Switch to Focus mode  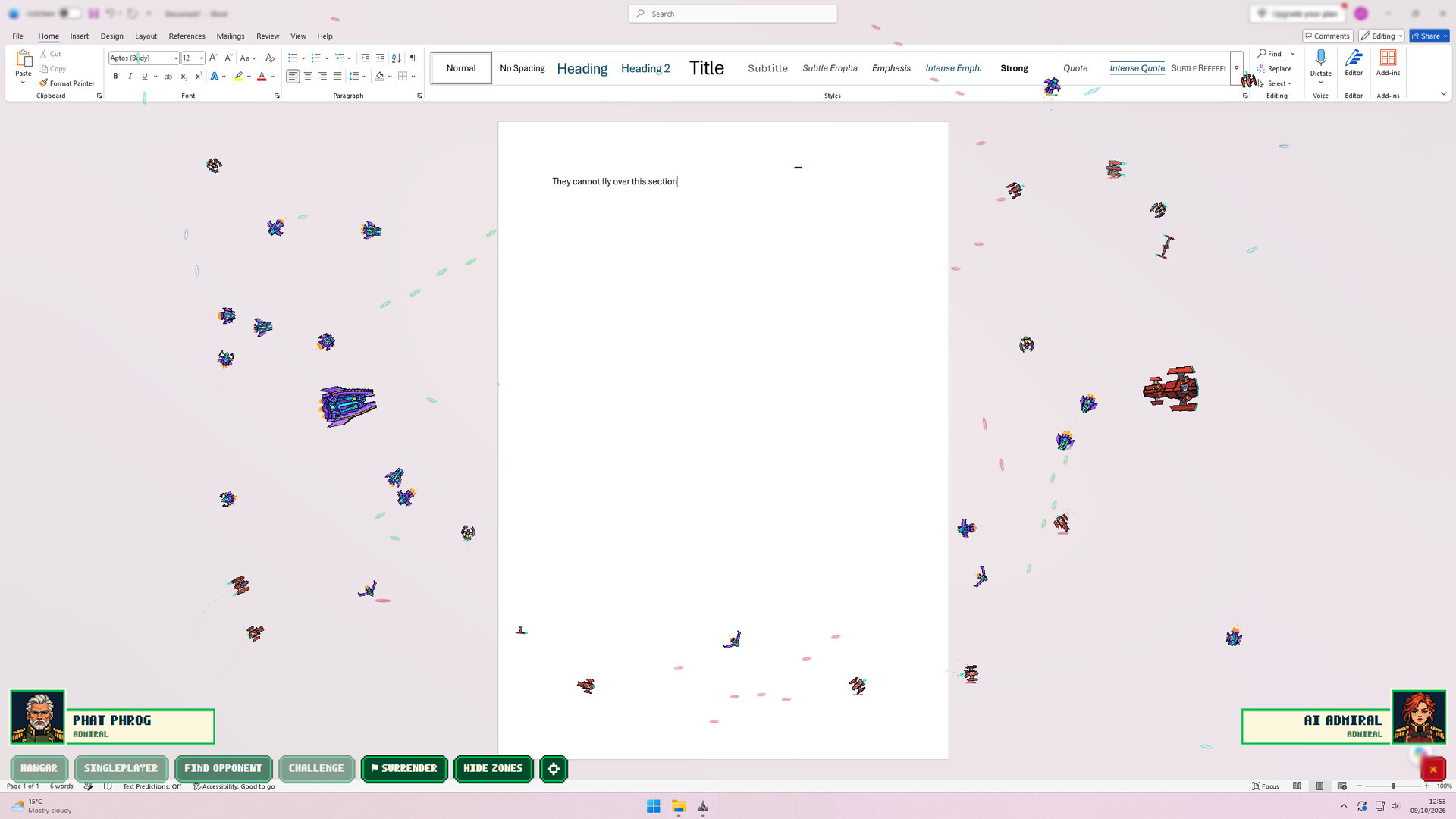[x=1265, y=786]
